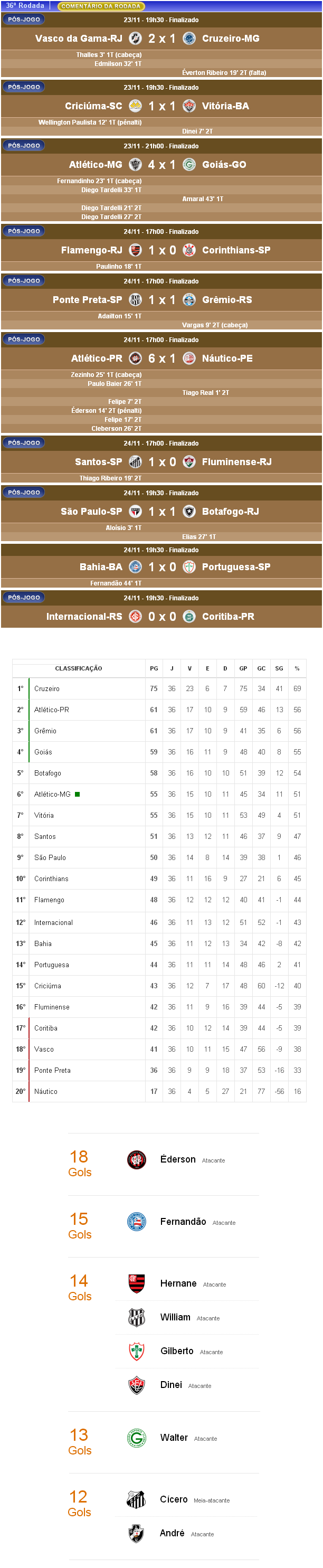Click Cruzeiro-MG crest beside the 2 x 1 score

[x=189, y=39]
